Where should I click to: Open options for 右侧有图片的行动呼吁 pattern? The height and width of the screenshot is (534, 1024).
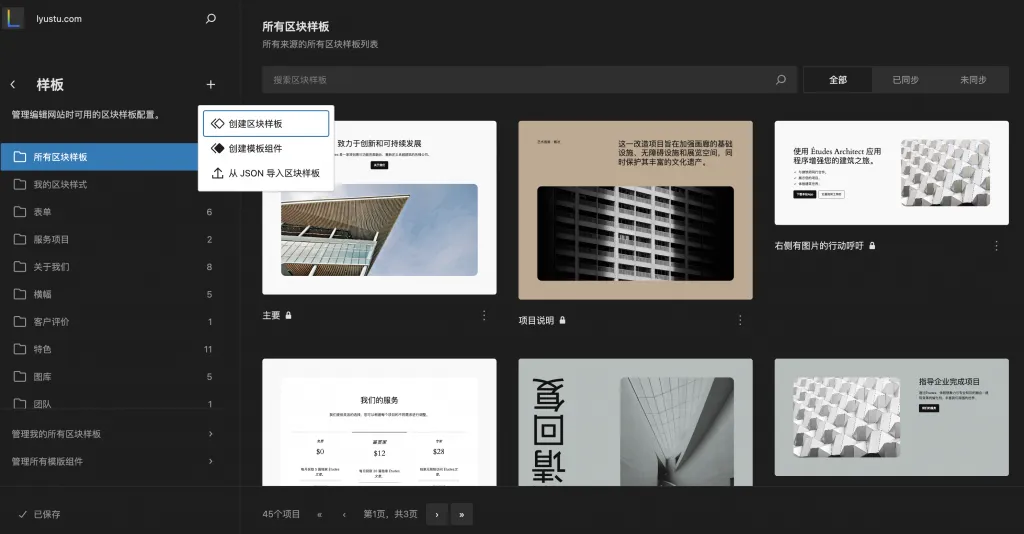pos(996,246)
